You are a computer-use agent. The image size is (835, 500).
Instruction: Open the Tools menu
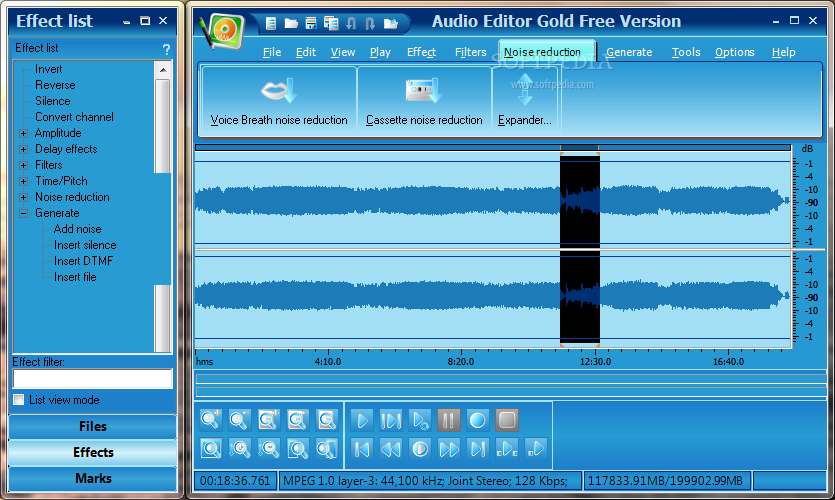(x=686, y=52)
